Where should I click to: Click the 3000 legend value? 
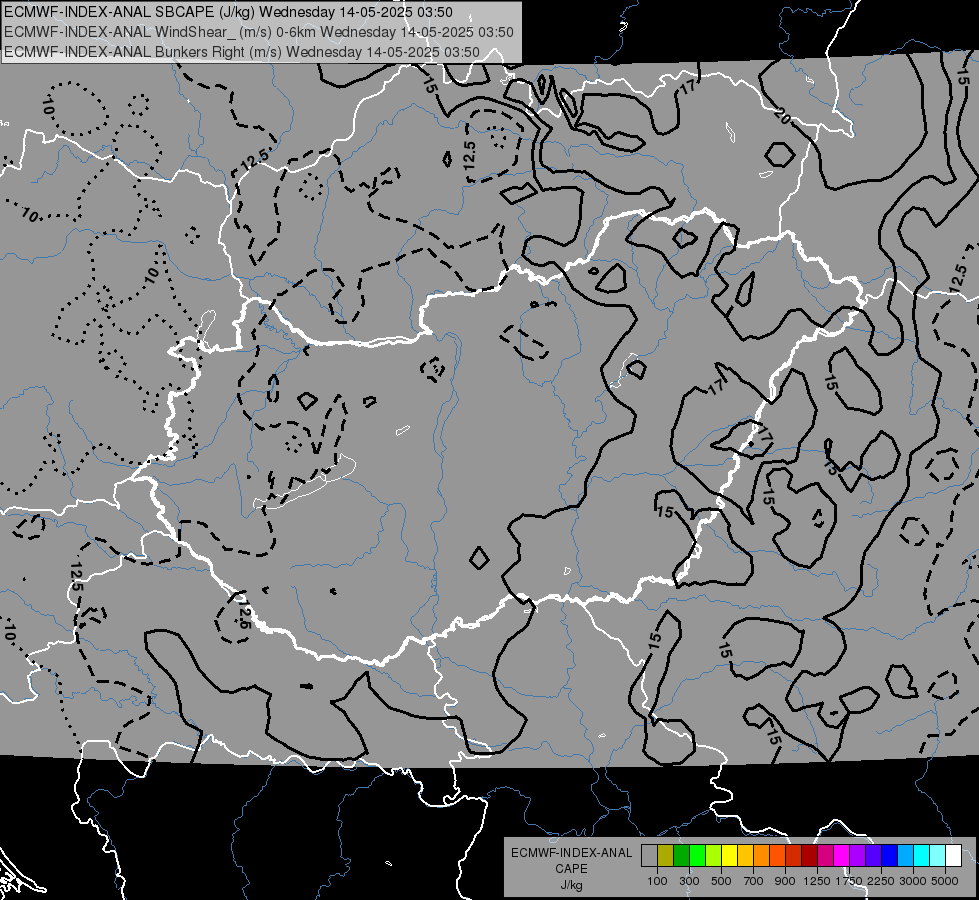(x=913, y=881)
